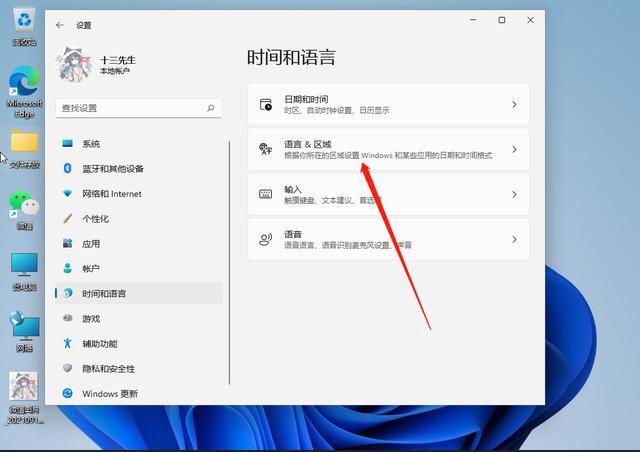
Task: Open 语言 & 区域 settings card
Action: pyautogui.click(x=389, y=149)
